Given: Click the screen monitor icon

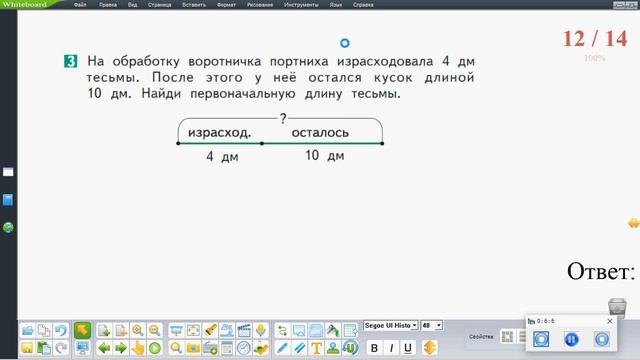Looking at the screenshot, I should pos(82,348).
